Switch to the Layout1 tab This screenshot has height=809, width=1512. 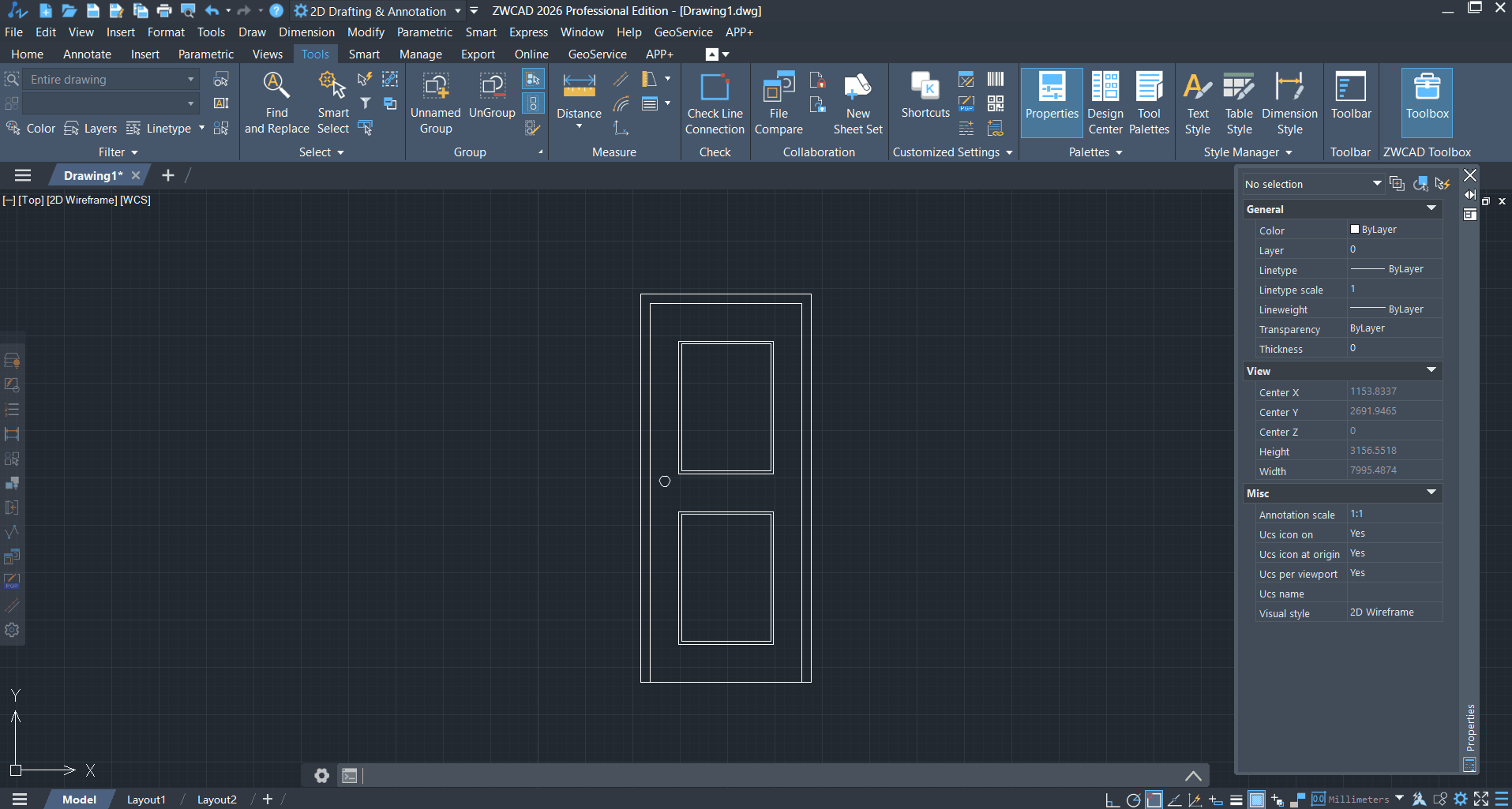145,799
